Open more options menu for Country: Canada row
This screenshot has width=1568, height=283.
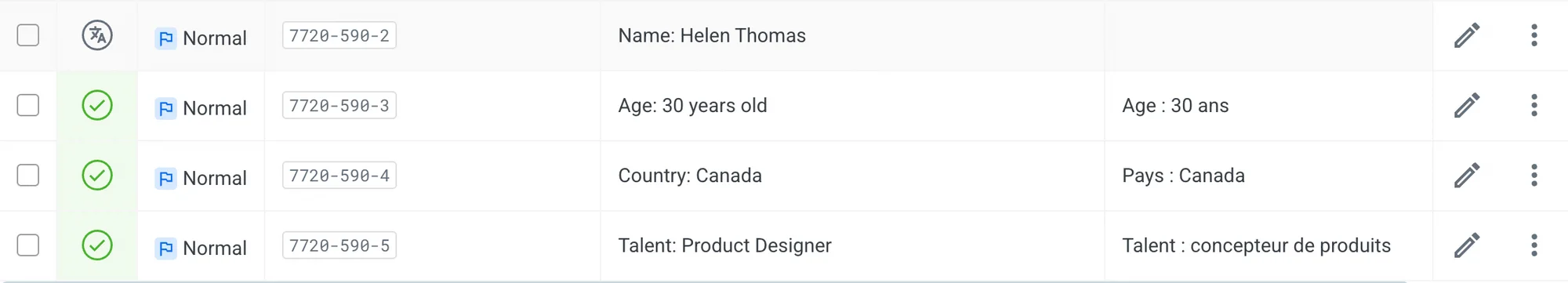[1534, 175]
